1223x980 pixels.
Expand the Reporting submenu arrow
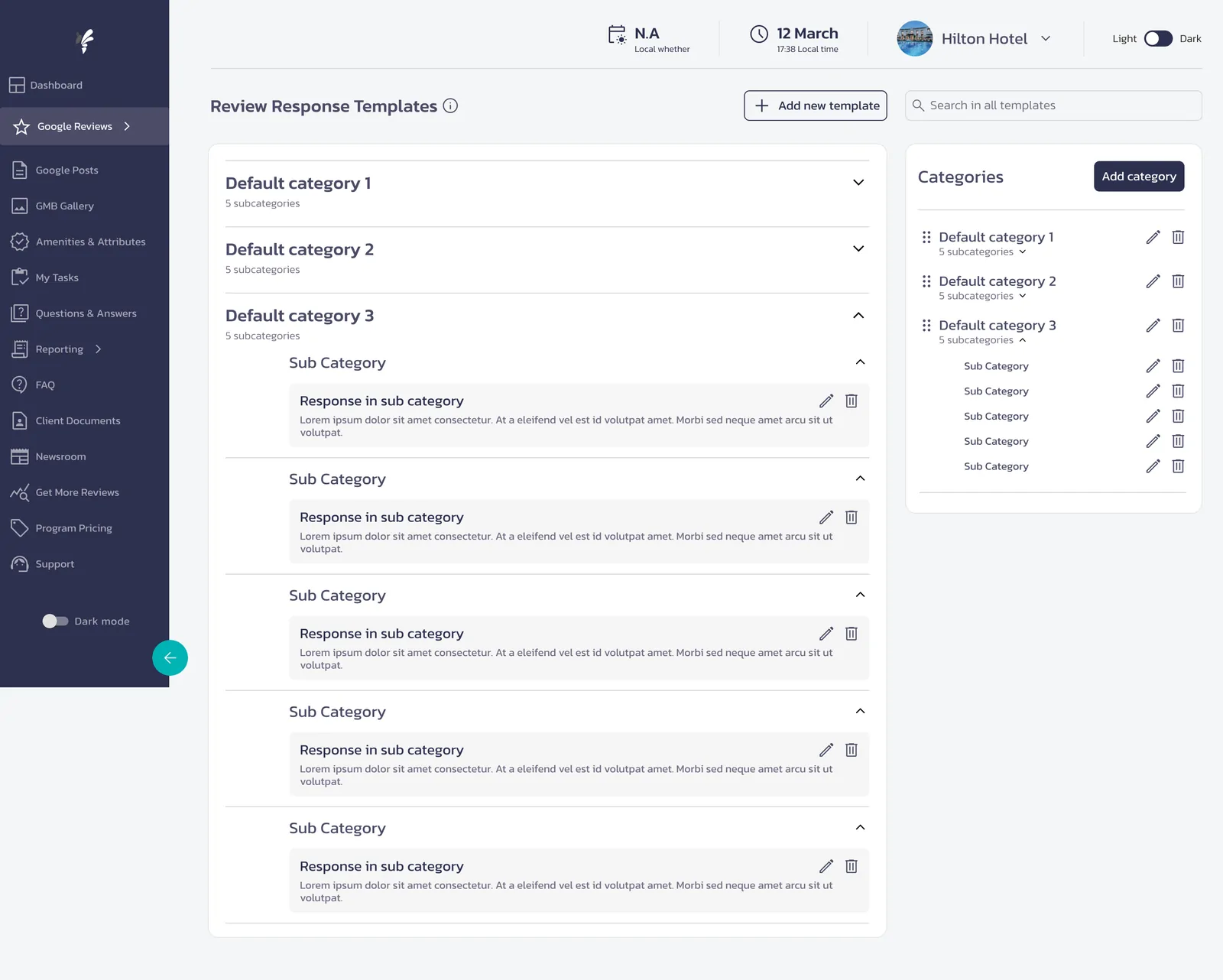pos(98,349)
